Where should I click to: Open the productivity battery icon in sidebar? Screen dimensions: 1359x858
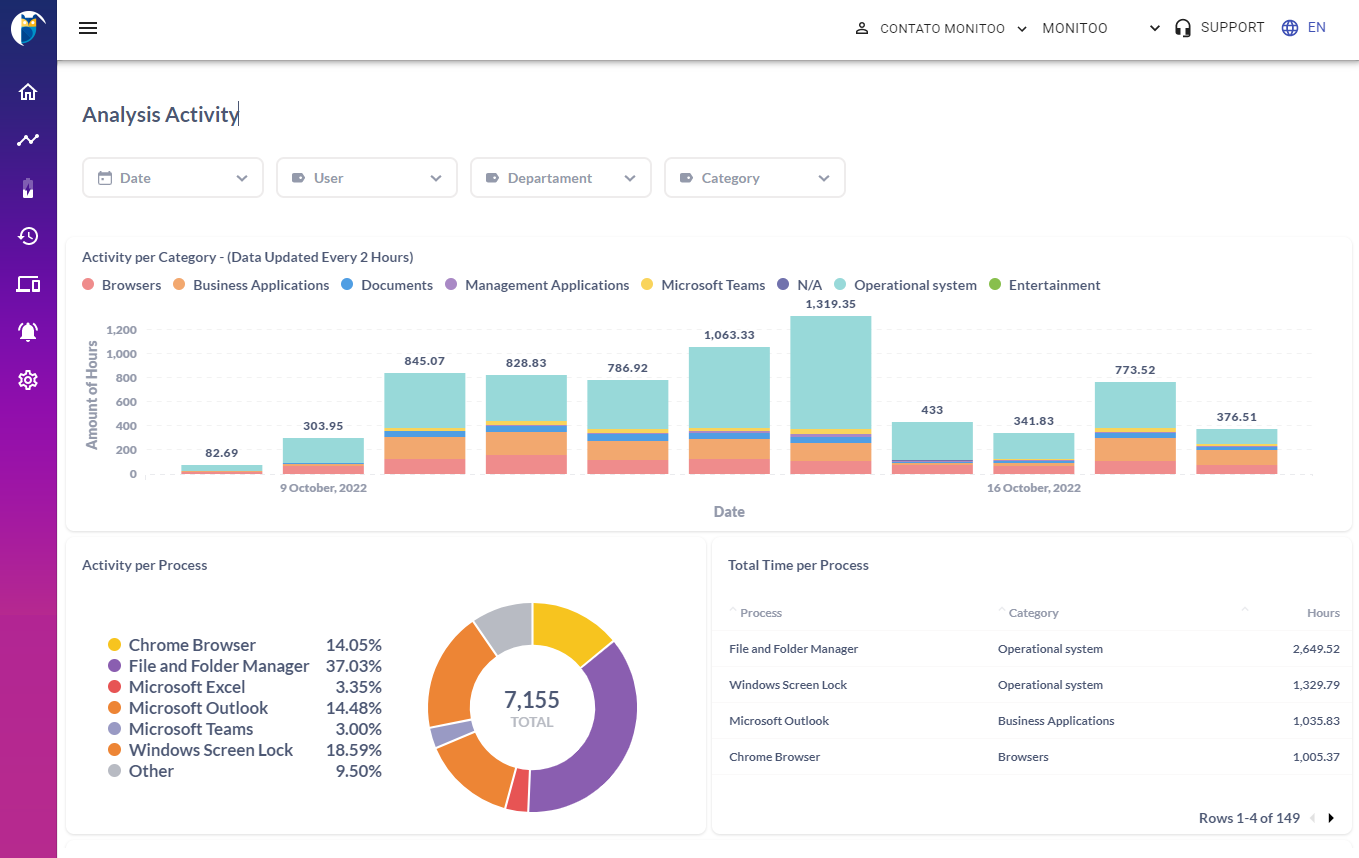(x=27, y=187)
